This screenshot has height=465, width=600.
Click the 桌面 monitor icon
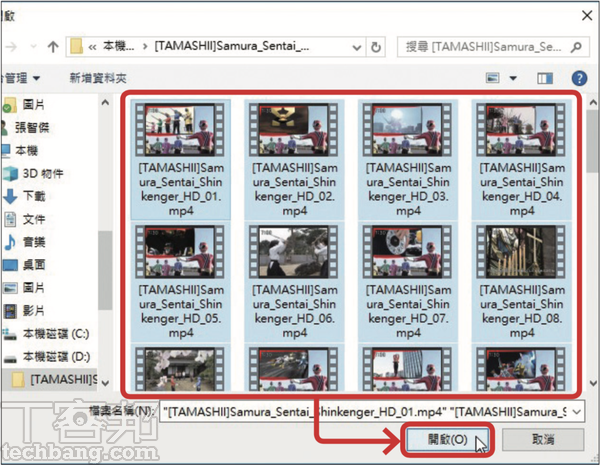[x=10, y=265]
